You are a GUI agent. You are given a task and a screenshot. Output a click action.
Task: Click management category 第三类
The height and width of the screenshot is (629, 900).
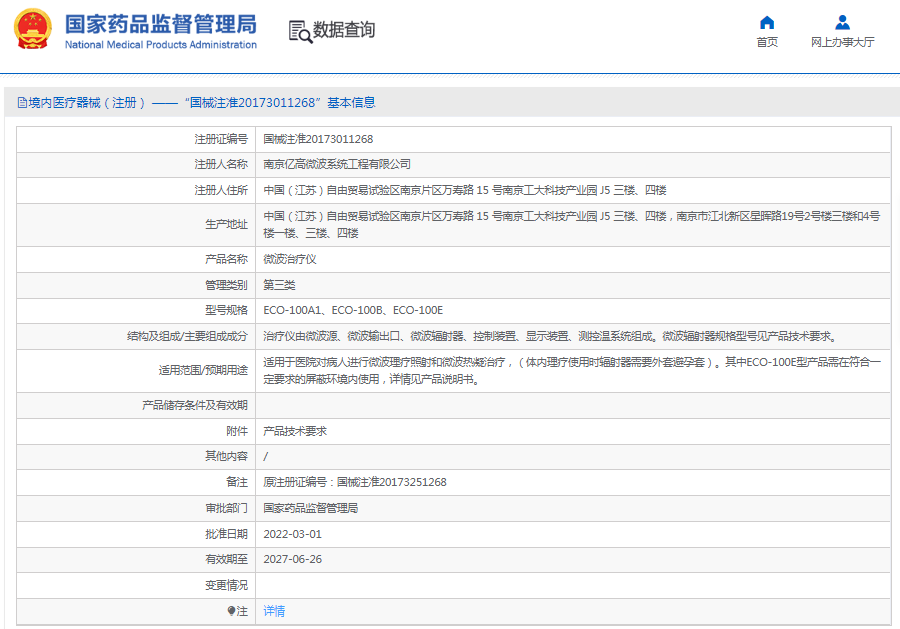click(x=279, y=285)
